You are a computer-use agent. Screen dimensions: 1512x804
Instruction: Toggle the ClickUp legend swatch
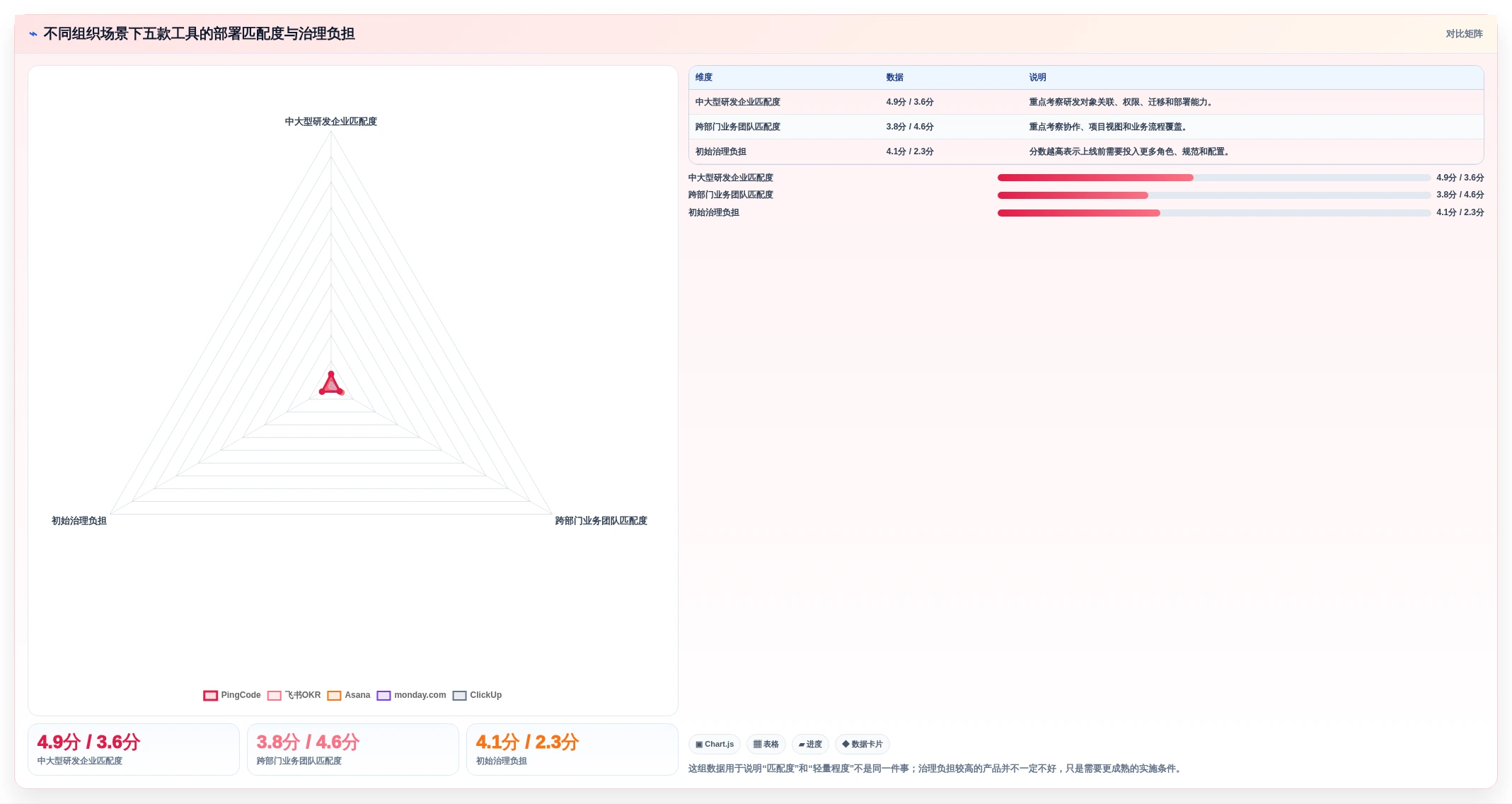(x=460, y=696)
